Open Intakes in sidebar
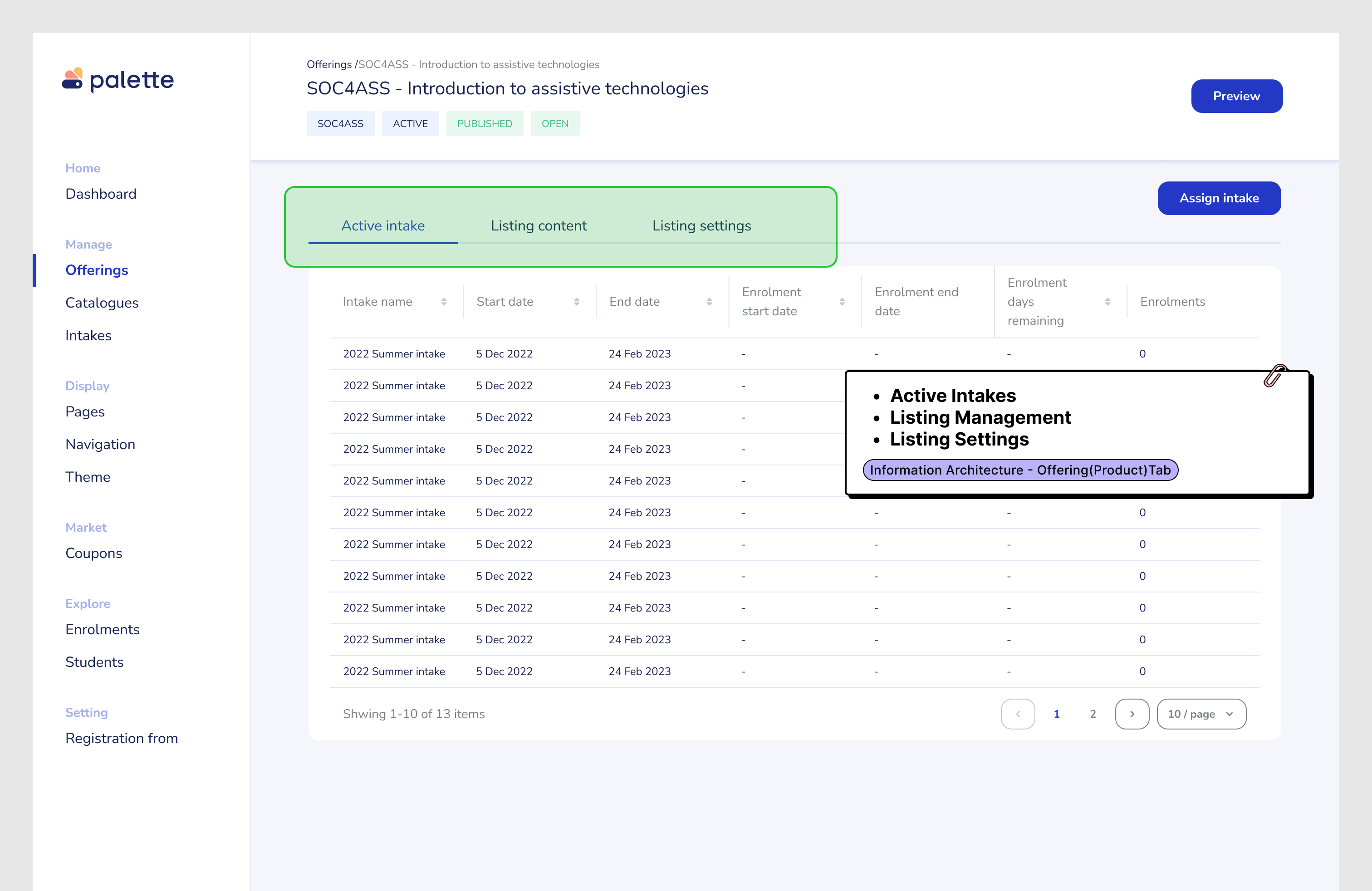 click(88, 335)
